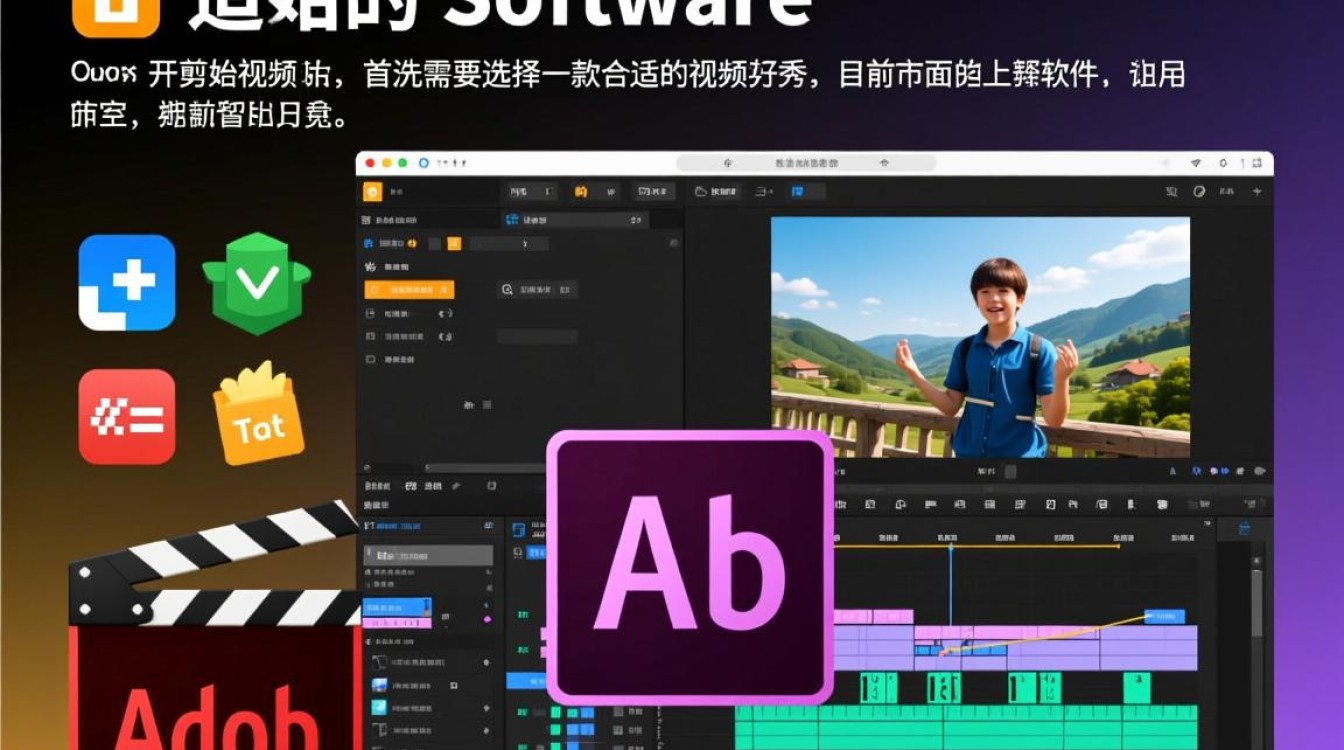Viewport: 1344px width, 750px height.
Task: Click the orange icon in top toolbar
Action: [581, 191]
